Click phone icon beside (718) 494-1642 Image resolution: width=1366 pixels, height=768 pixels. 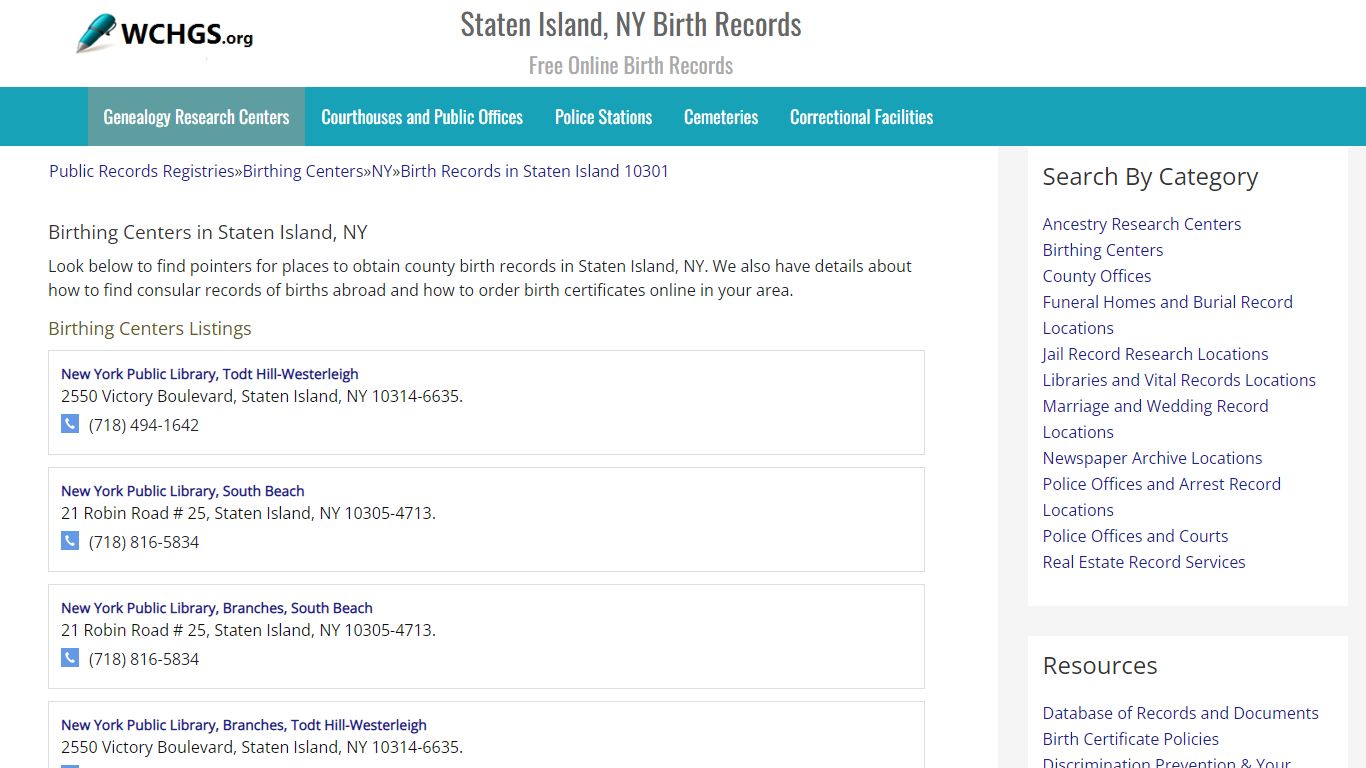(x=70, y=424)
